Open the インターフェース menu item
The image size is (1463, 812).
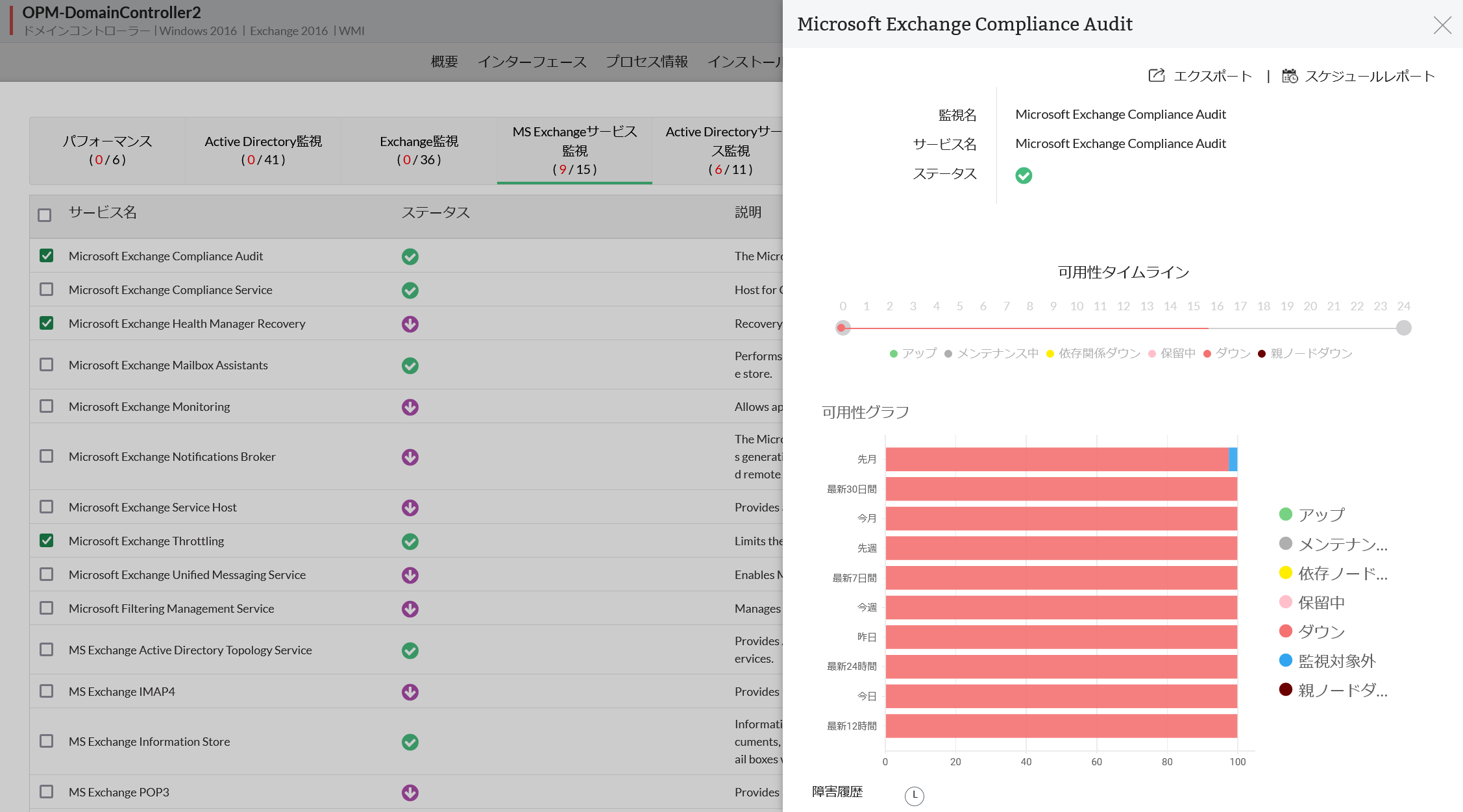pos(532,62)
